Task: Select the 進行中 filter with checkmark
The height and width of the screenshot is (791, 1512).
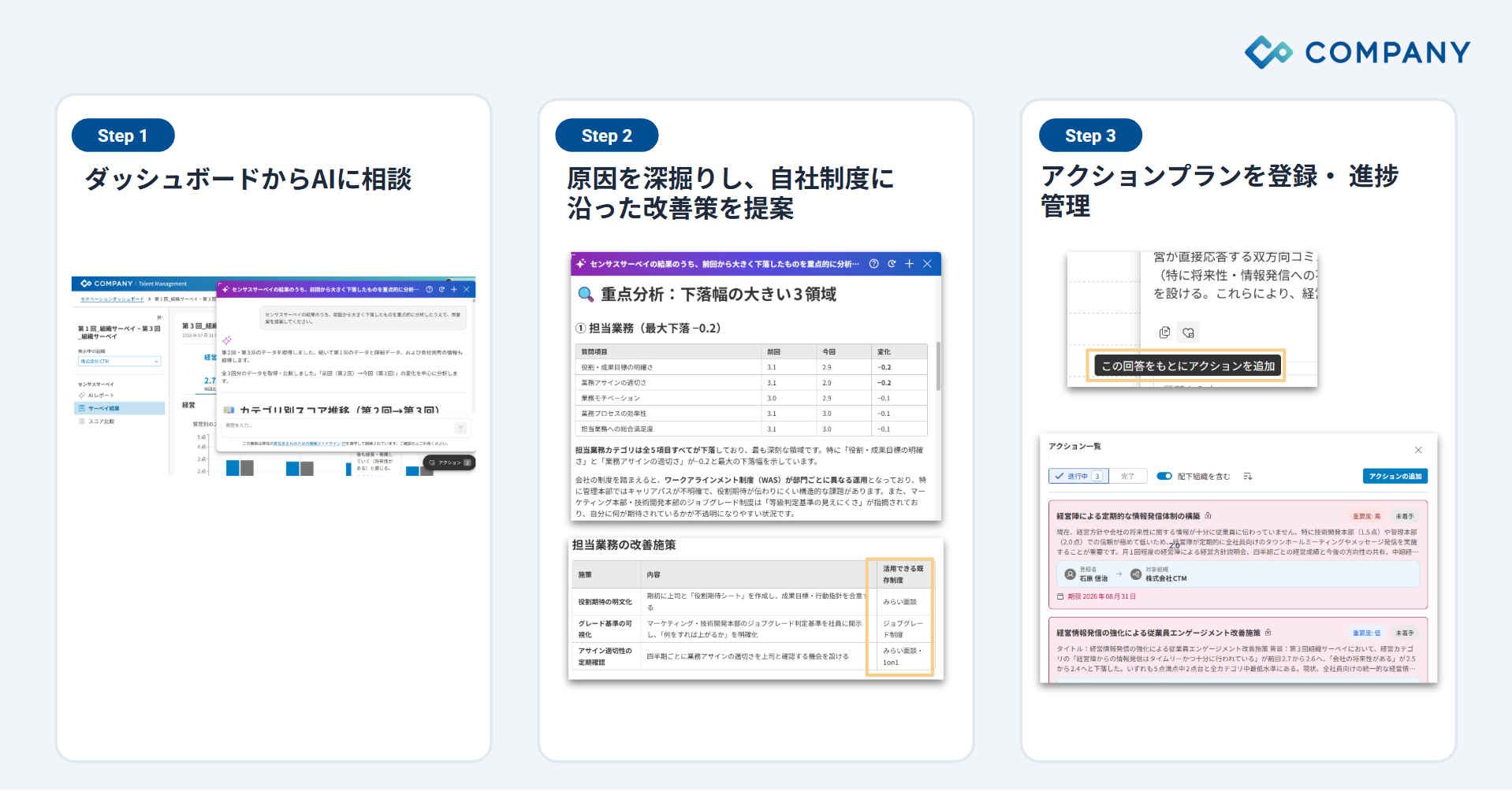Action: tap(1078, 476)
